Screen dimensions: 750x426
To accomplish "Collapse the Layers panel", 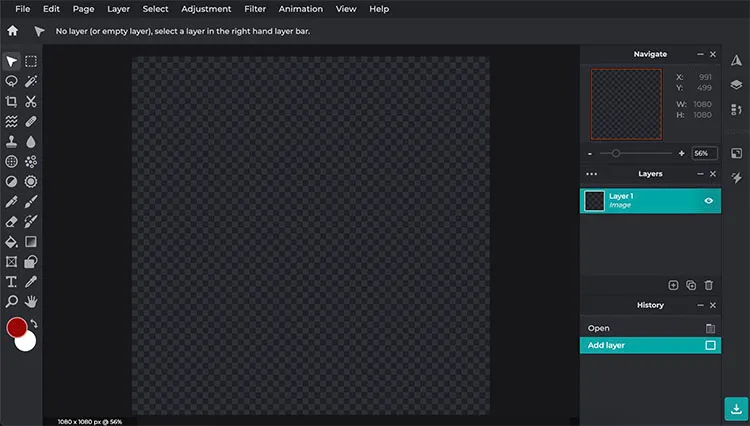I will 700,174.
